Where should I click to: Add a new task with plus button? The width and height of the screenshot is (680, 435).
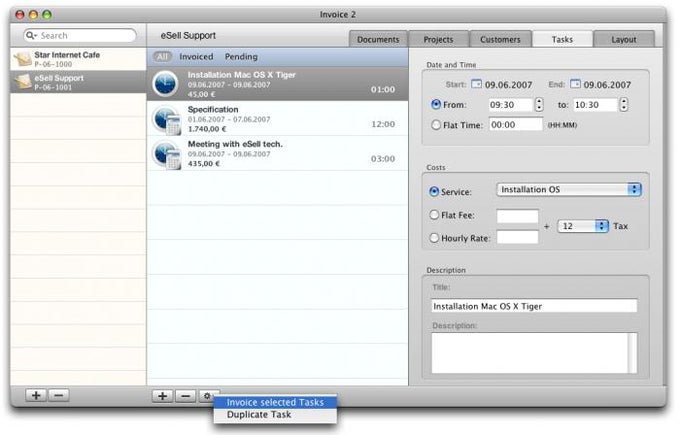[x=163, y=396]
